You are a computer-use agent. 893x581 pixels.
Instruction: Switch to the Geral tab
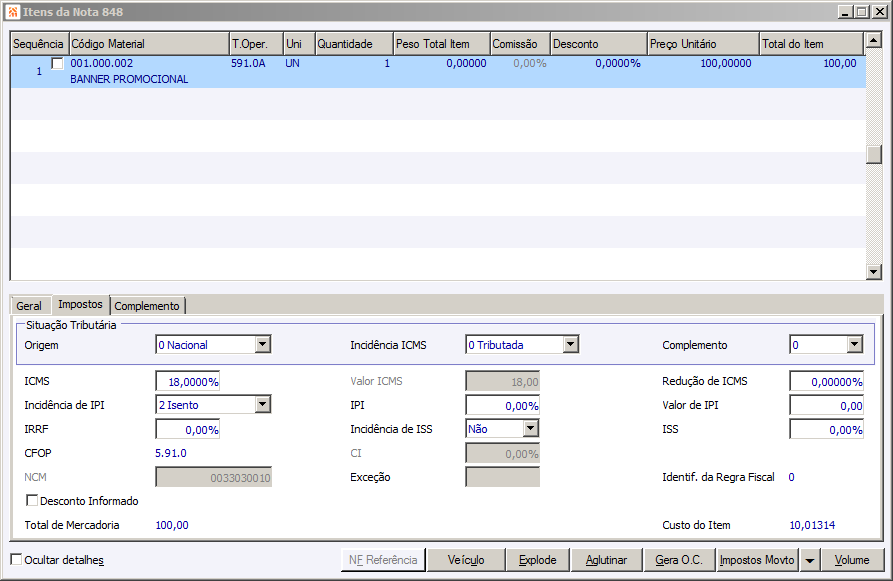pos(28,306)
